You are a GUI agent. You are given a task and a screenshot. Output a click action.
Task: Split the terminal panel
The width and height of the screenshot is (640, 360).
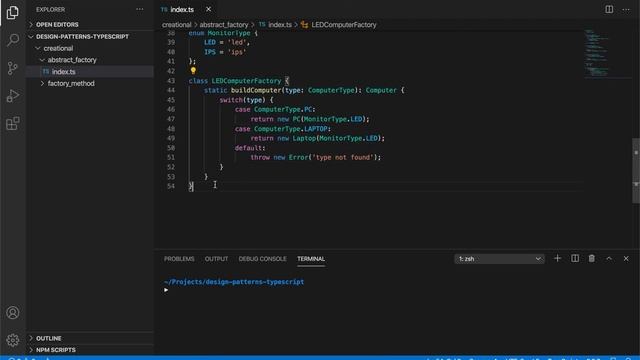coord(575,258)
